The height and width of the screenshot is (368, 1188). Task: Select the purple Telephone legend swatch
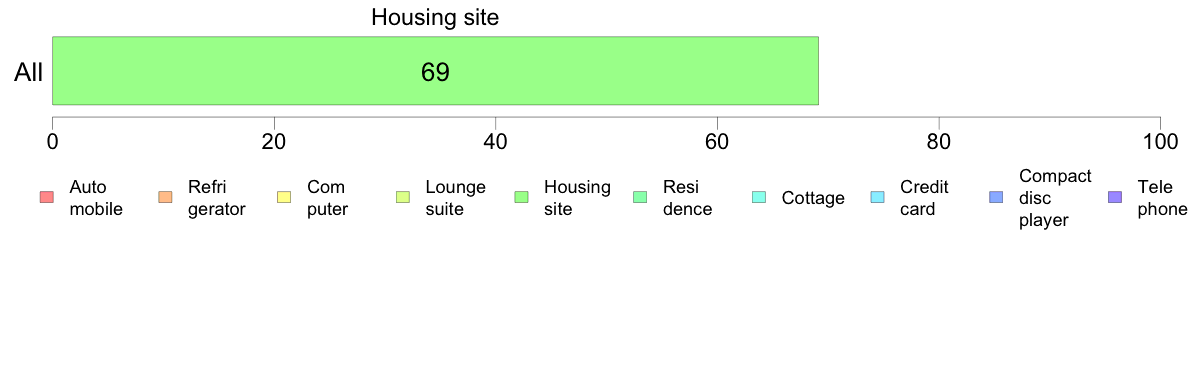pyautogui.click(x=1115, y=198)
